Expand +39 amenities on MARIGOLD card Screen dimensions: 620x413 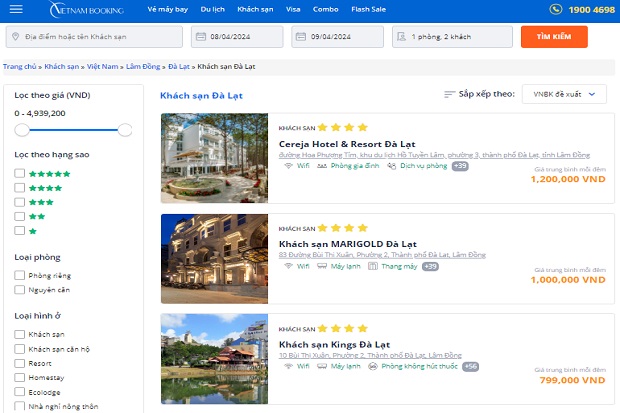click(x=430, y=266)
